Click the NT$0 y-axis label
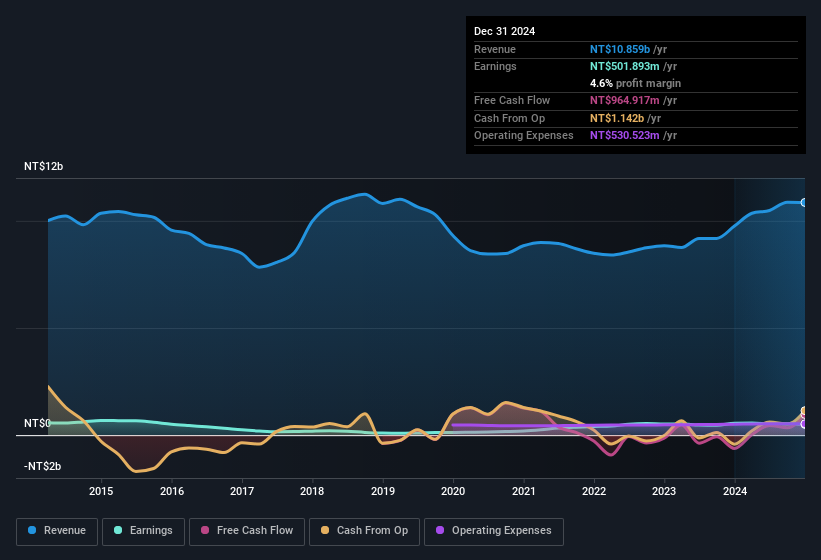 (x=37, y=423)
